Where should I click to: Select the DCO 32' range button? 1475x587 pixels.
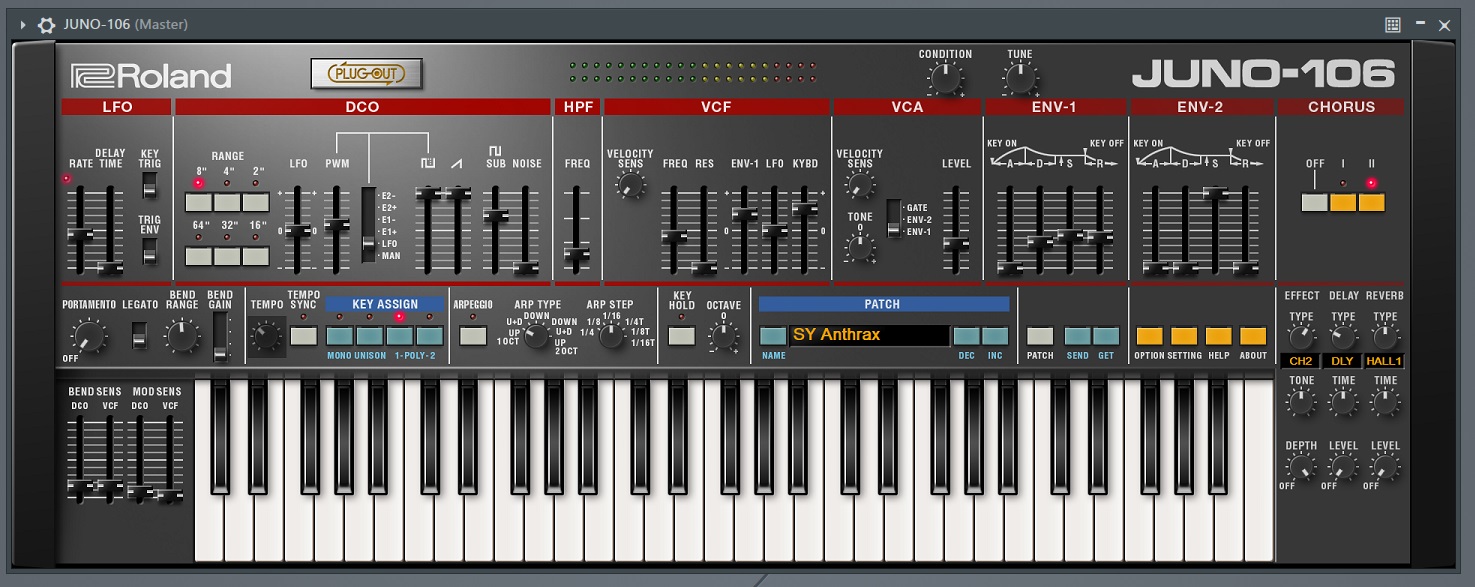click(x=227, y=256)
